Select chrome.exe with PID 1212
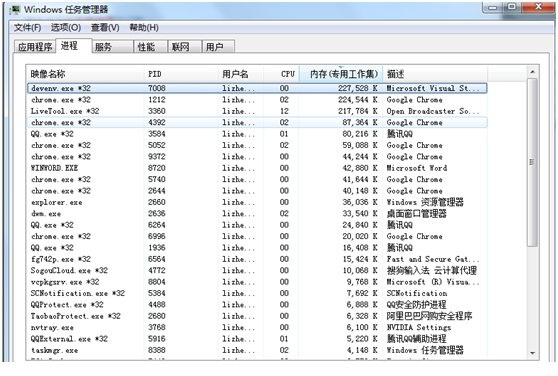Viewport: 558px width, 376px height. [257, 100]
